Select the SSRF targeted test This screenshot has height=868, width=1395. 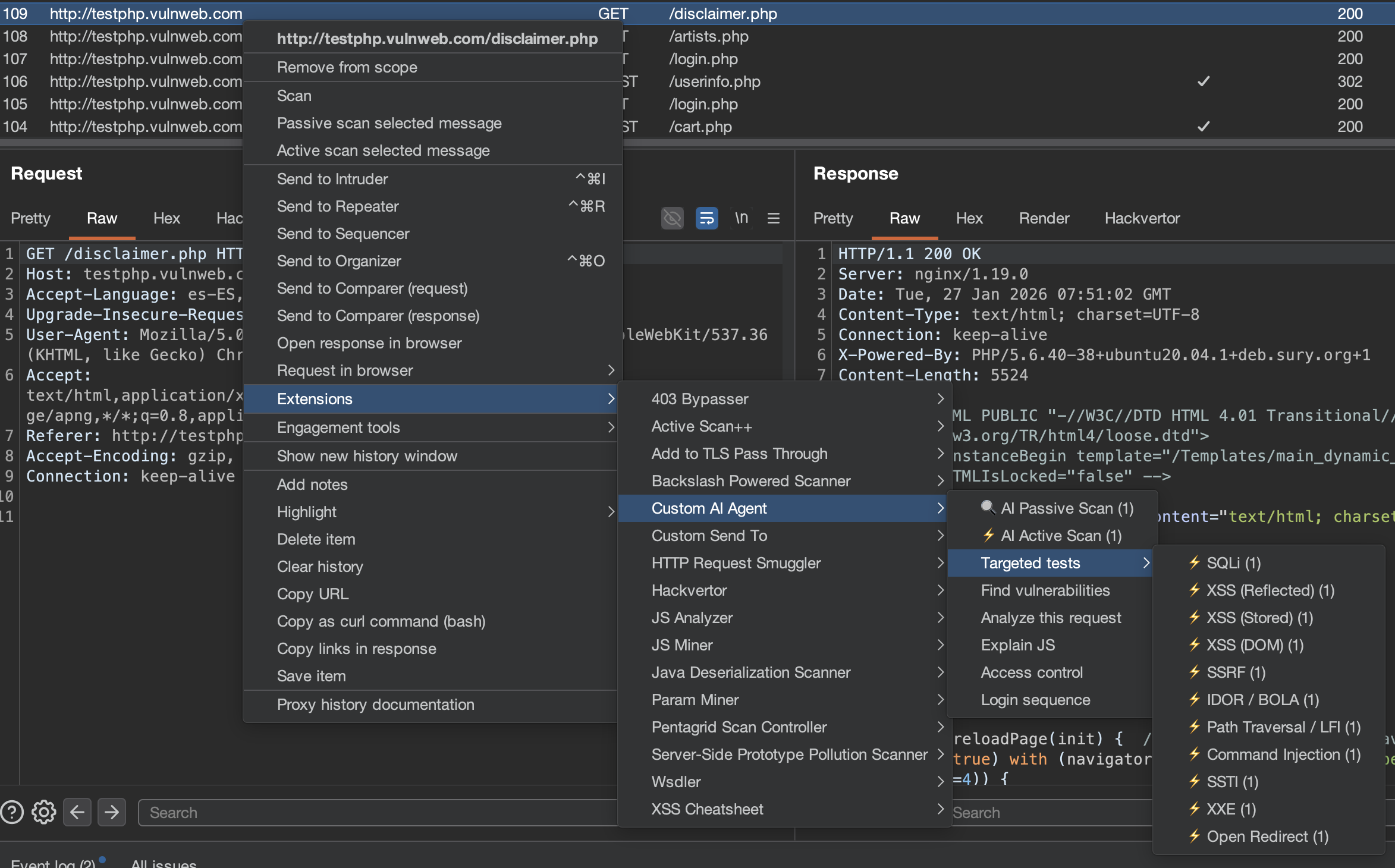[1232, 672]
